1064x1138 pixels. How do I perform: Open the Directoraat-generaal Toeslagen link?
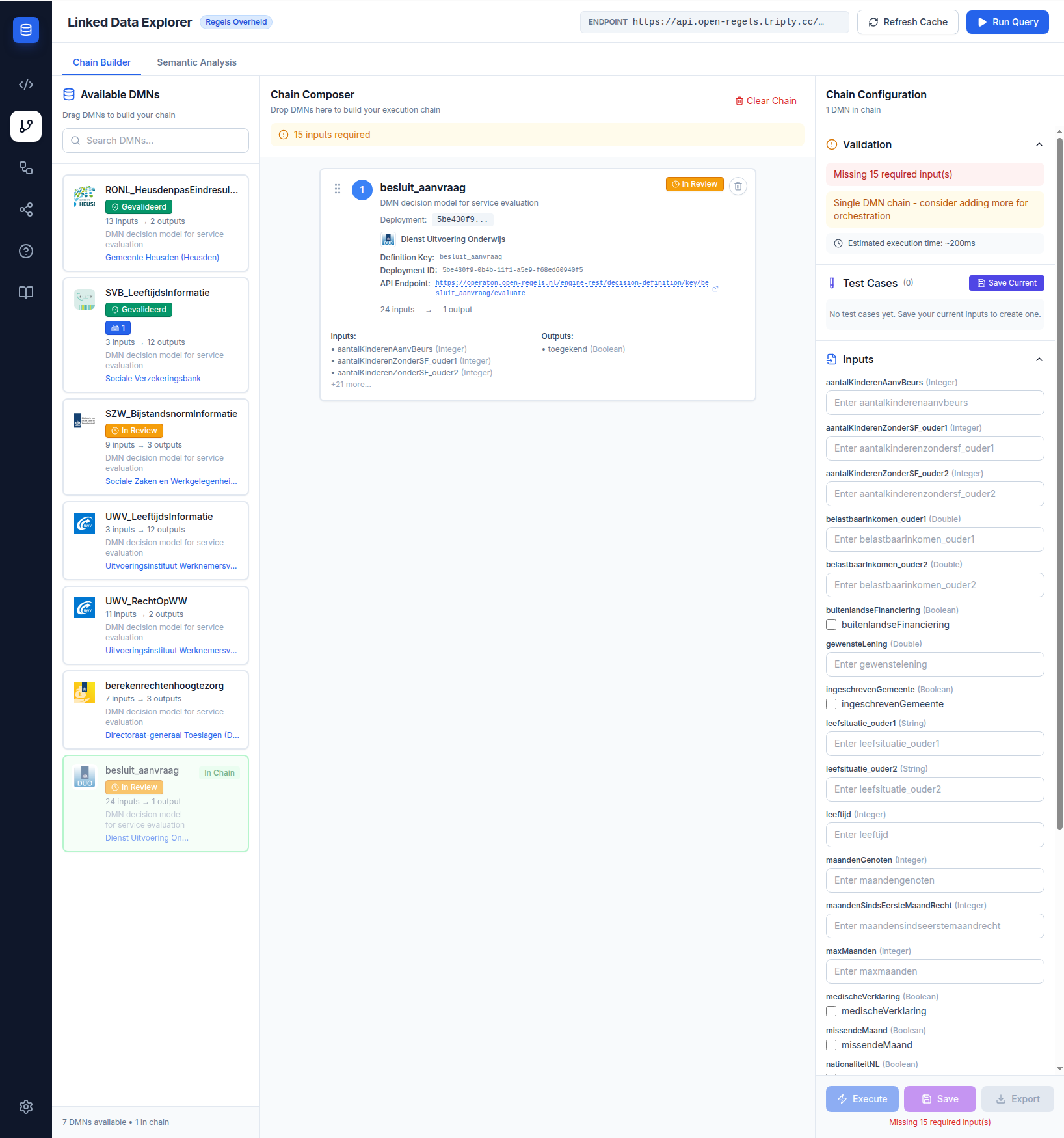[172, 735]
